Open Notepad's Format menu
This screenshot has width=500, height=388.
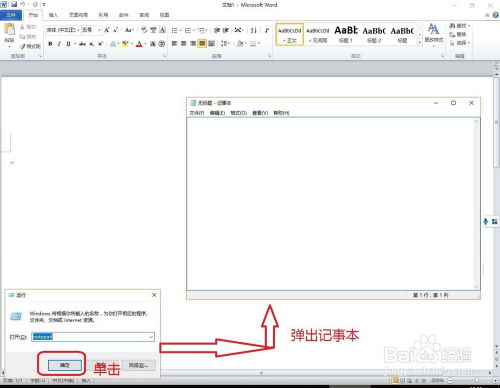(x=239, y=113)
